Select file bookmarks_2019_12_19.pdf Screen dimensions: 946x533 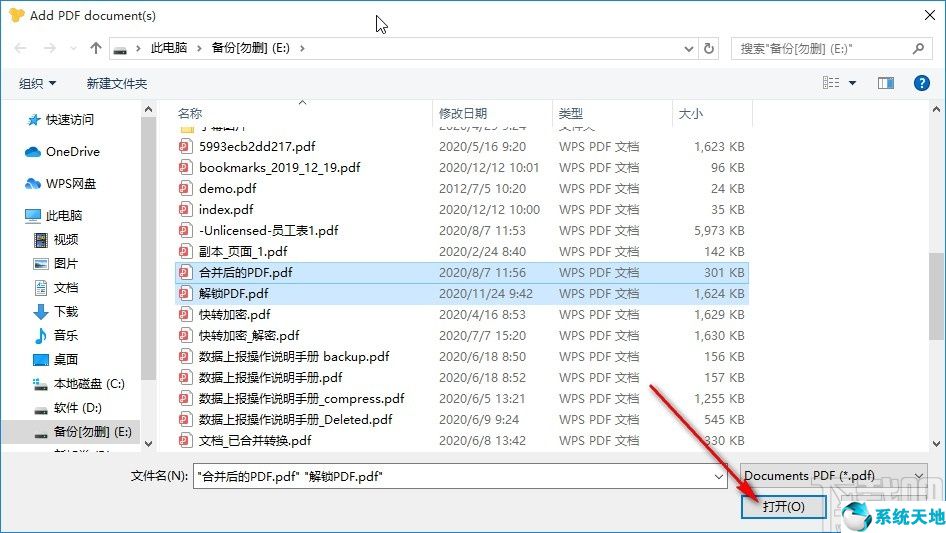point(462,168)
